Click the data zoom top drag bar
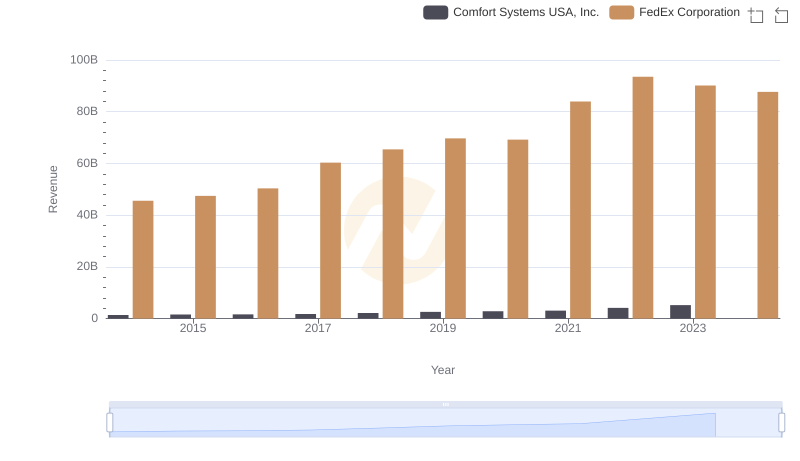This screenshot has height=461, width=800. (445, 404)
